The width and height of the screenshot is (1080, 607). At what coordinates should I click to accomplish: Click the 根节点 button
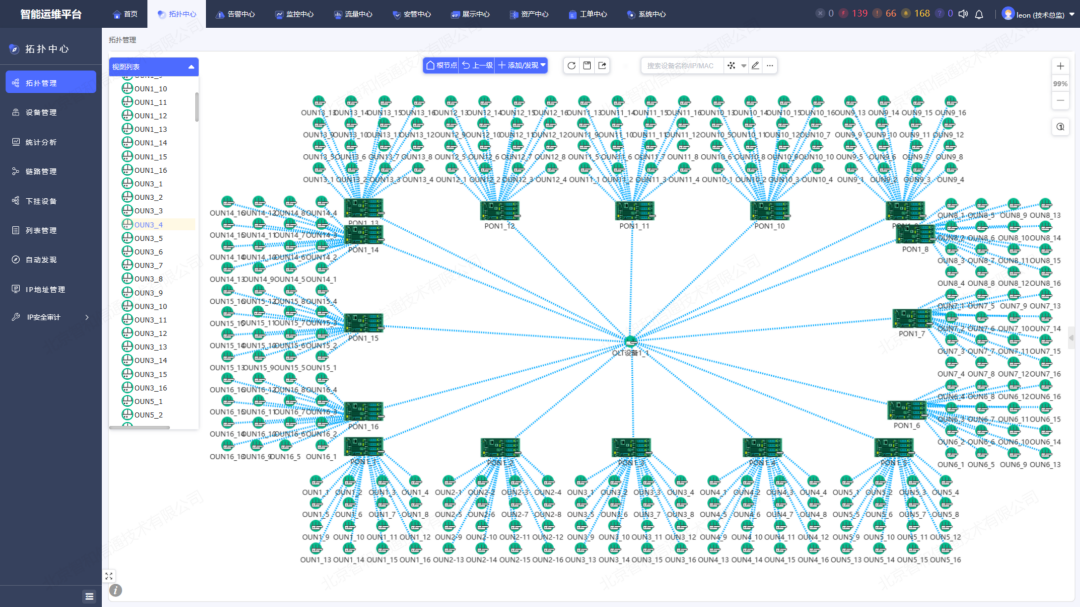pos(441,65)
